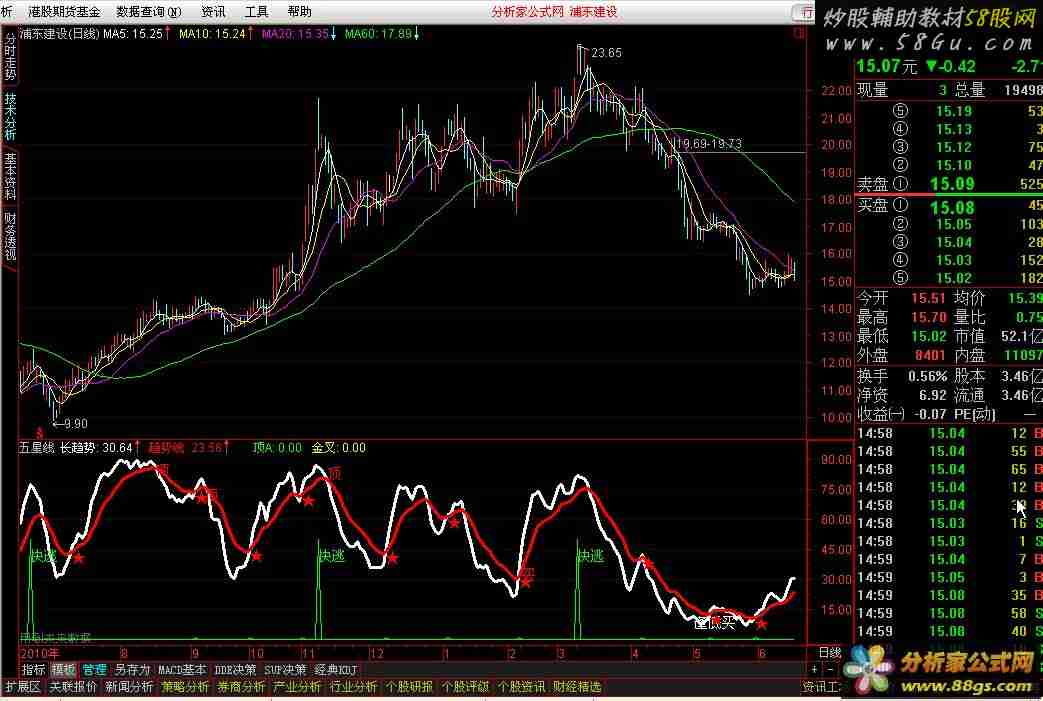Image resolution: width=1043 pixels, height=701 pixels.
Task: Click the MA10: 15.24 legend
Action: point(212,33)
